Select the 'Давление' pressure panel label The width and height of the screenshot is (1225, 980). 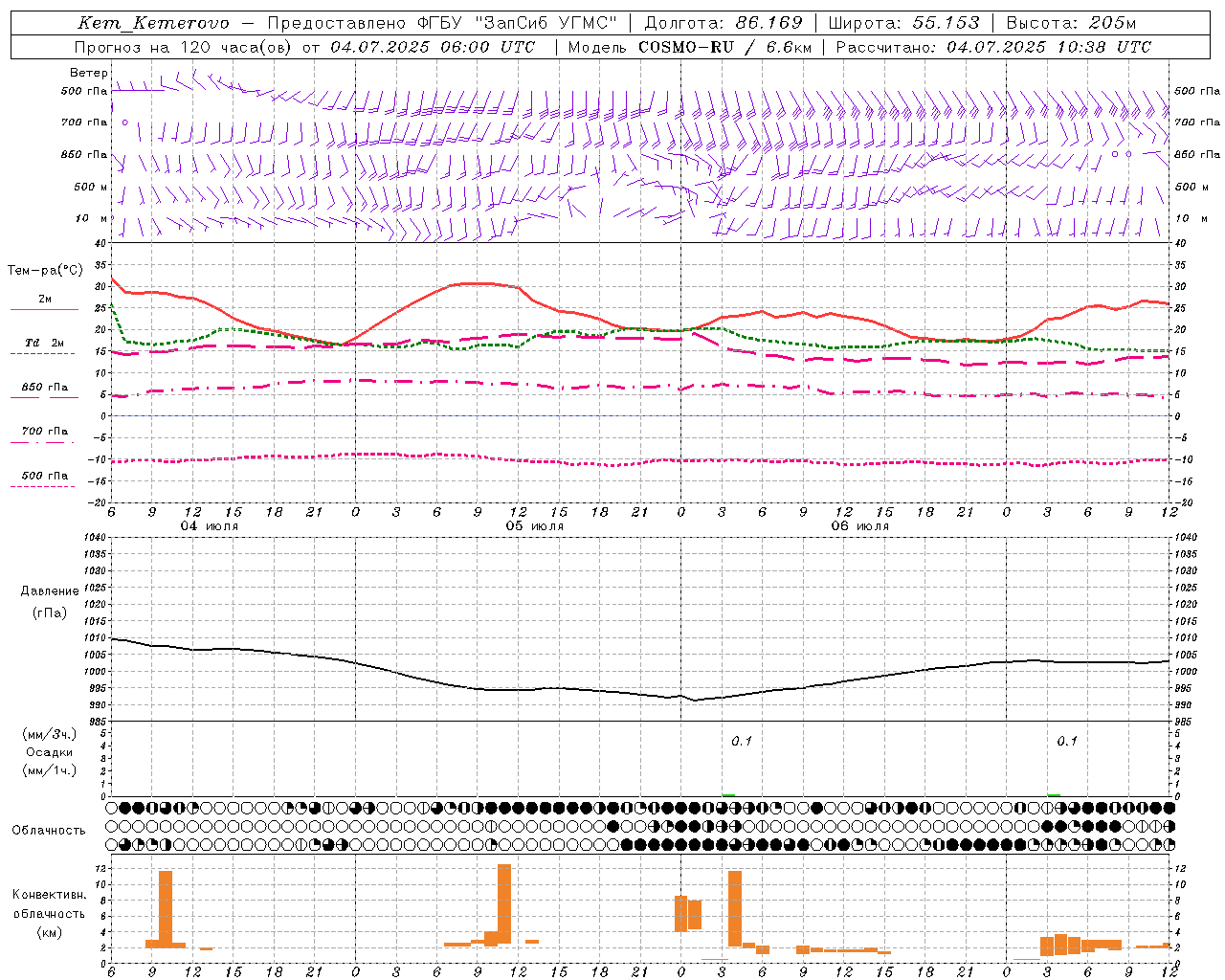click(x=50, y=591)
